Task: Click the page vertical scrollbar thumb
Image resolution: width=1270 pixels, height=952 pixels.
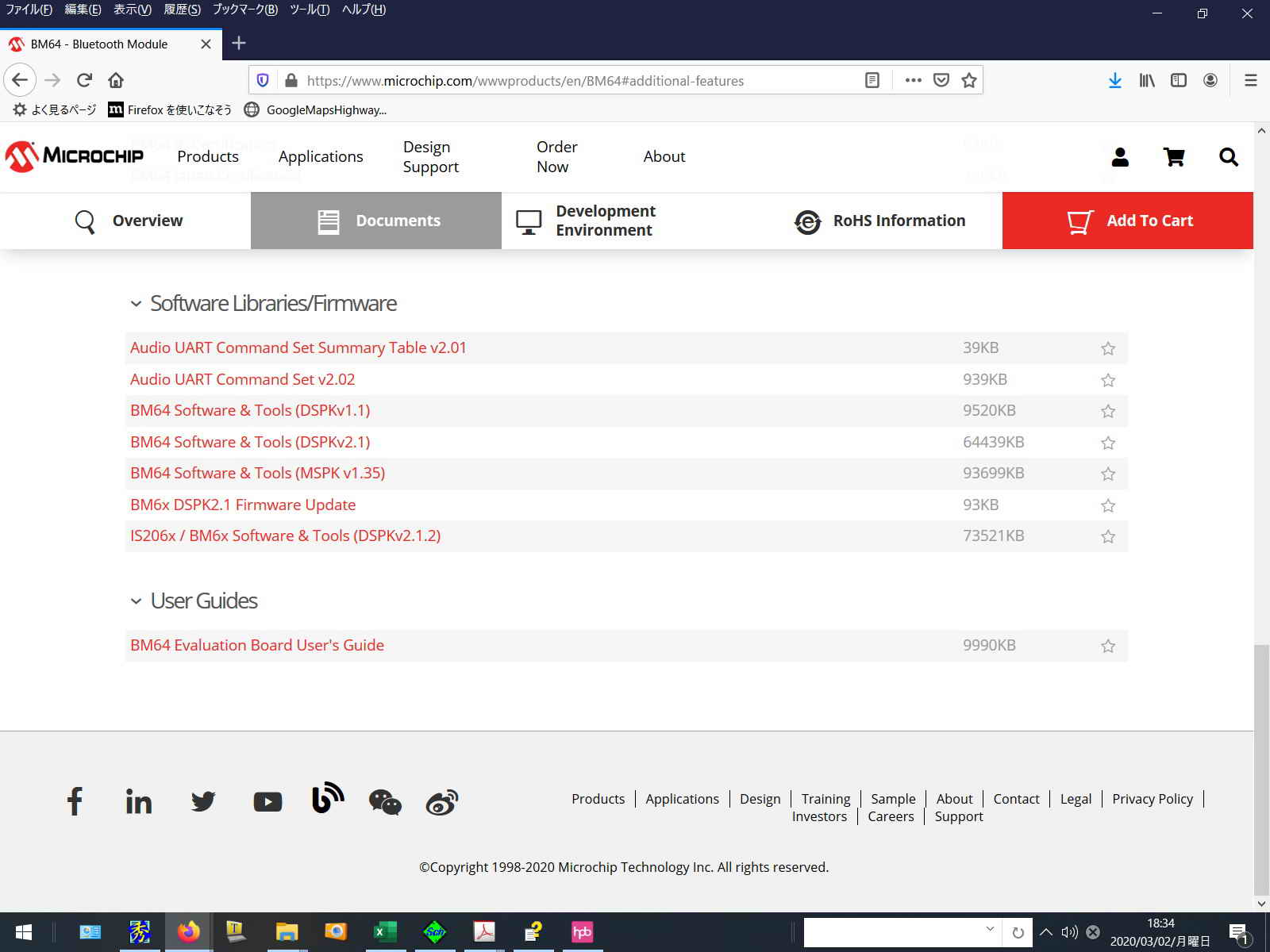Action: [x=1261, y=770]
